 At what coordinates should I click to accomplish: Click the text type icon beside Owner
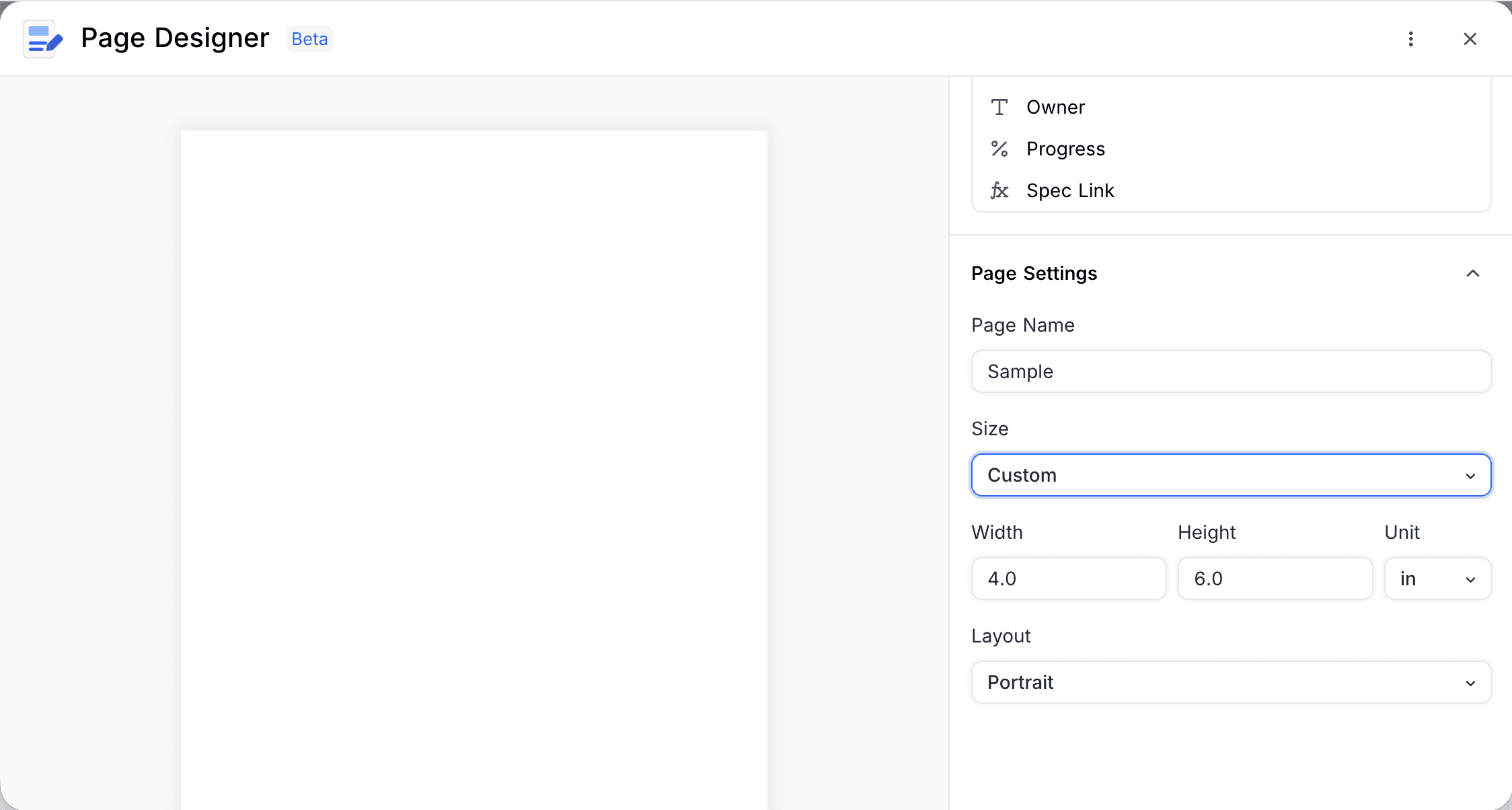[x=999, y=107]
